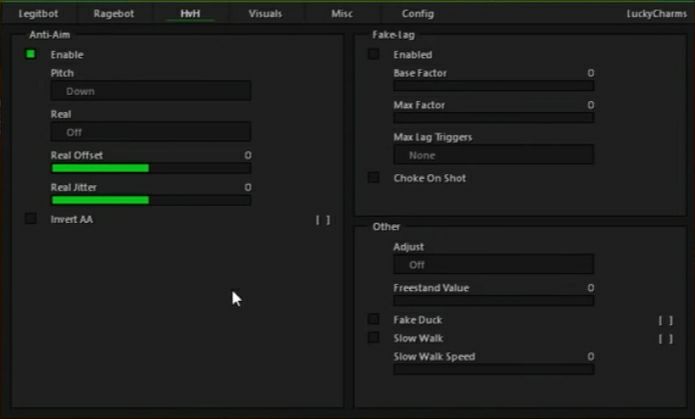Click the Other section label
Image resolution: width=695 pixels, height=419 pixels.
(x=386, y=227)
